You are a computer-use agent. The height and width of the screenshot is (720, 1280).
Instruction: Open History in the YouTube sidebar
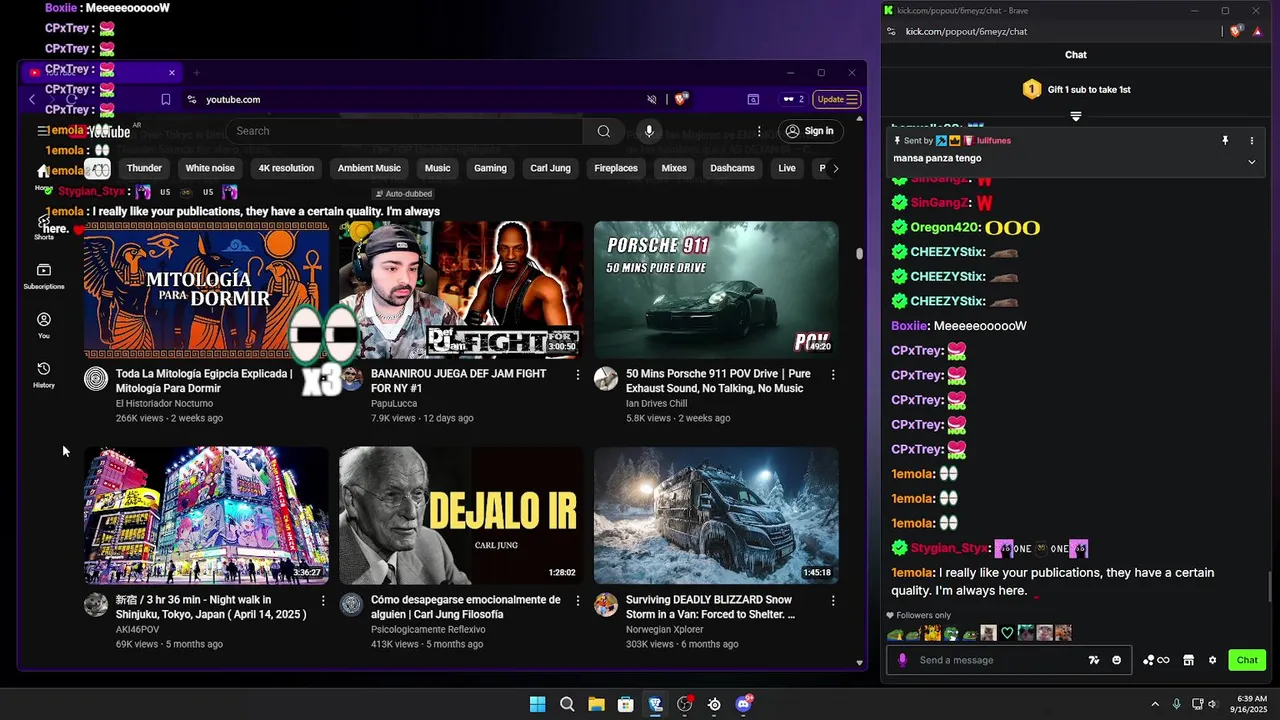pos(44,374)
